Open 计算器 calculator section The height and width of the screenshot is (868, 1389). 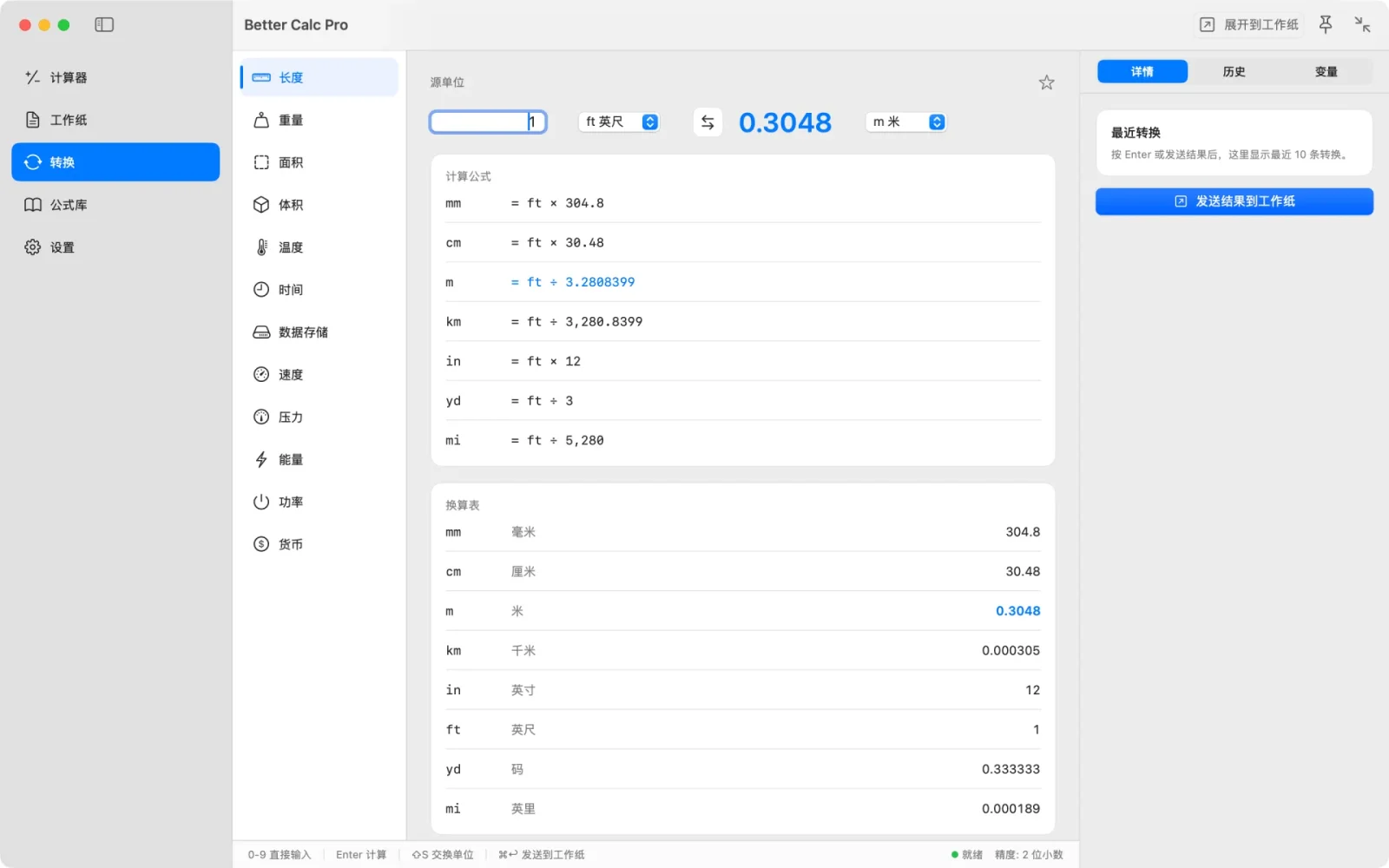pos(115,77)
